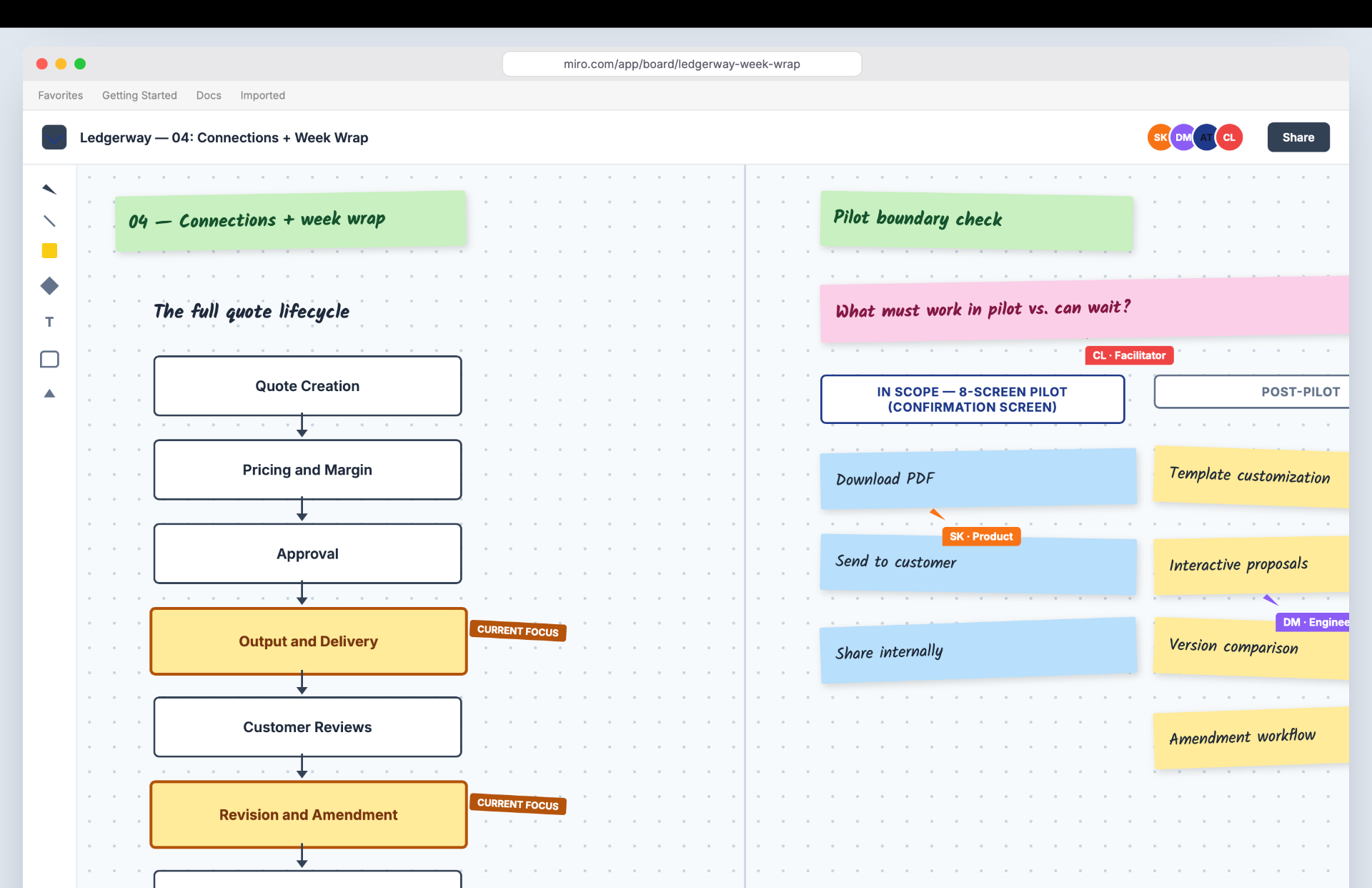Screen dimensions: 1372x888
Task: Click the board title Ledgerway 04
Action: click(224, 137)
